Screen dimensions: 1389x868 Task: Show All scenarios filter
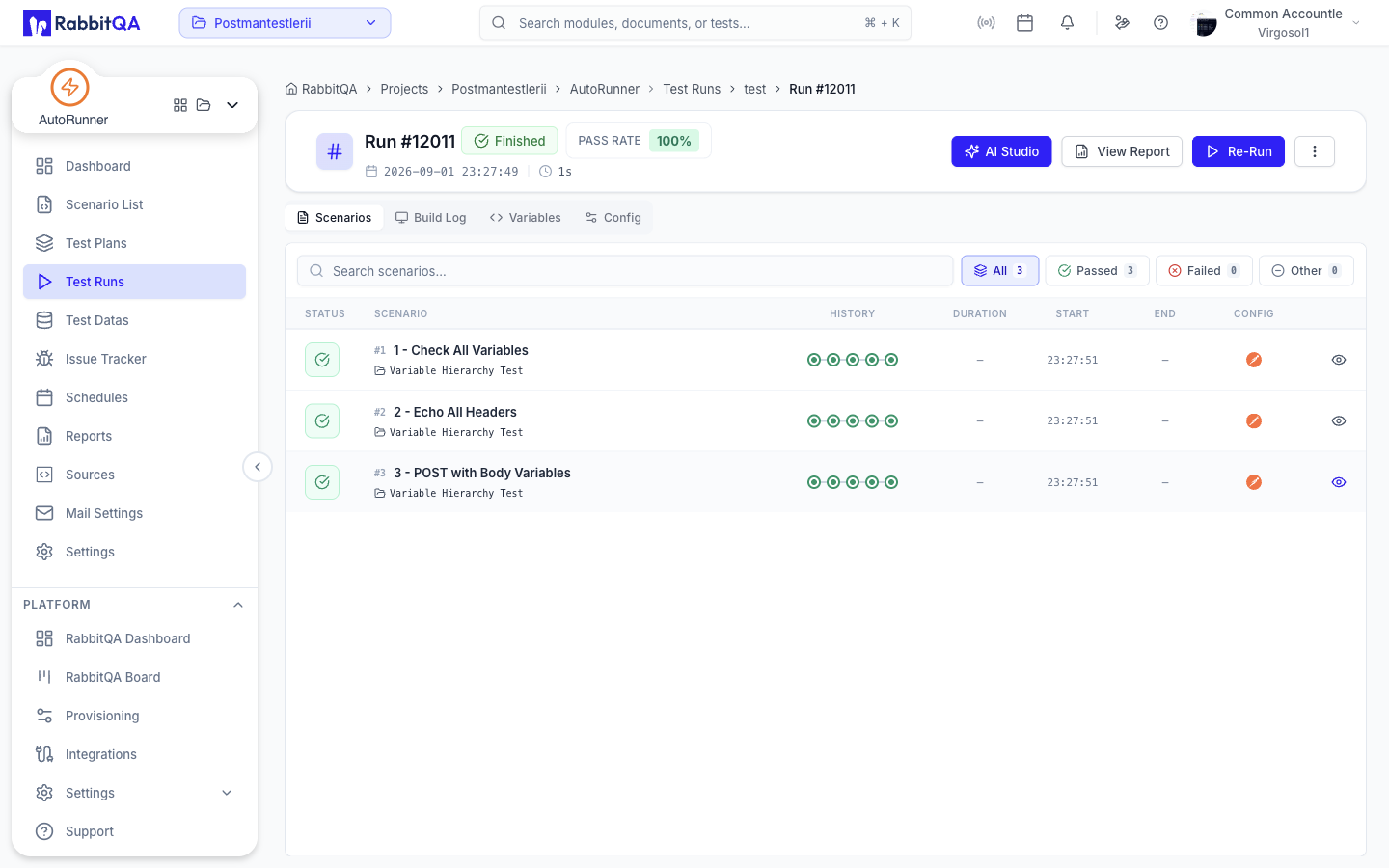tap(1000, 271)
